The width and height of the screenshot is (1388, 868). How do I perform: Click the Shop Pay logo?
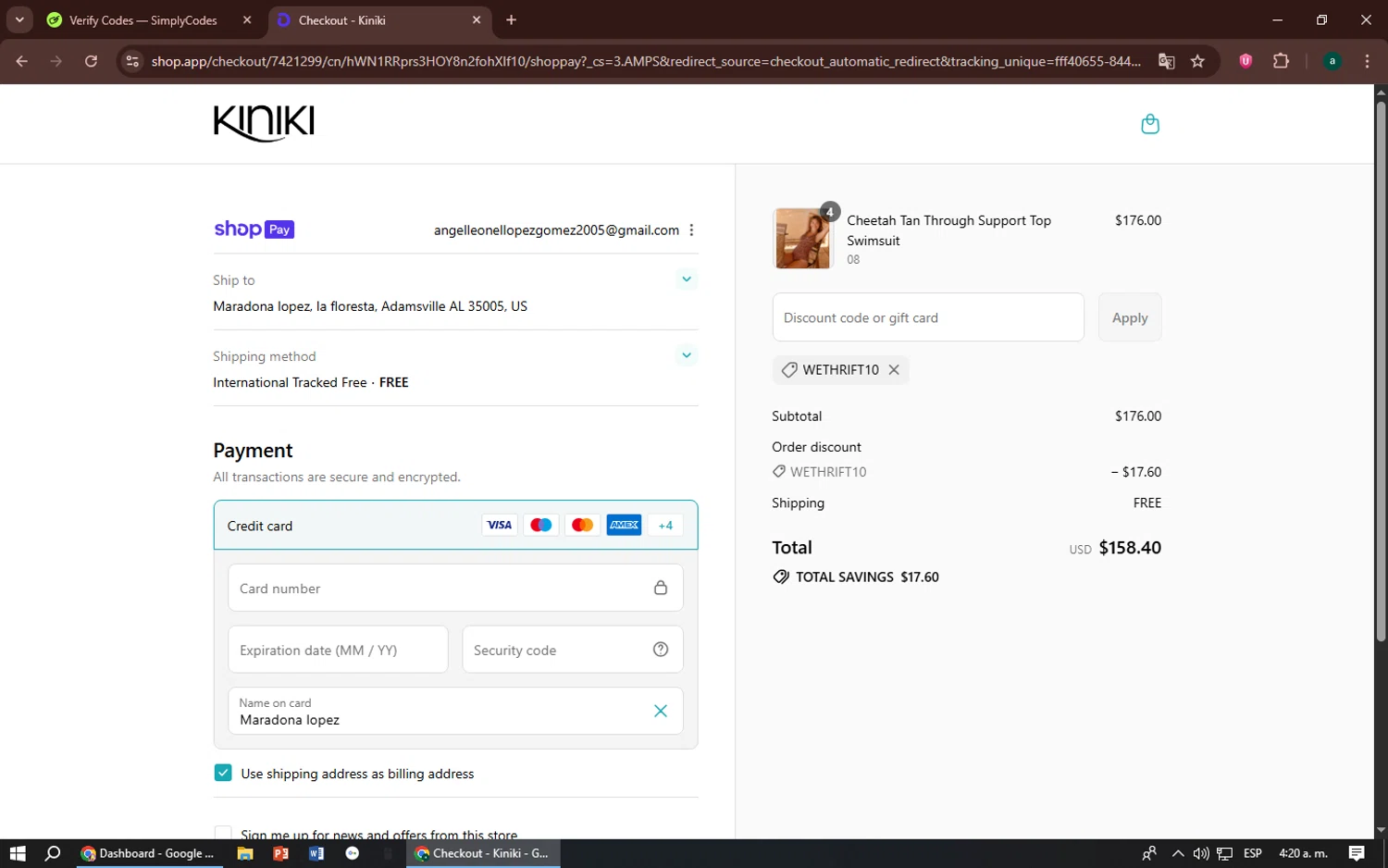(x=254, y=229)
